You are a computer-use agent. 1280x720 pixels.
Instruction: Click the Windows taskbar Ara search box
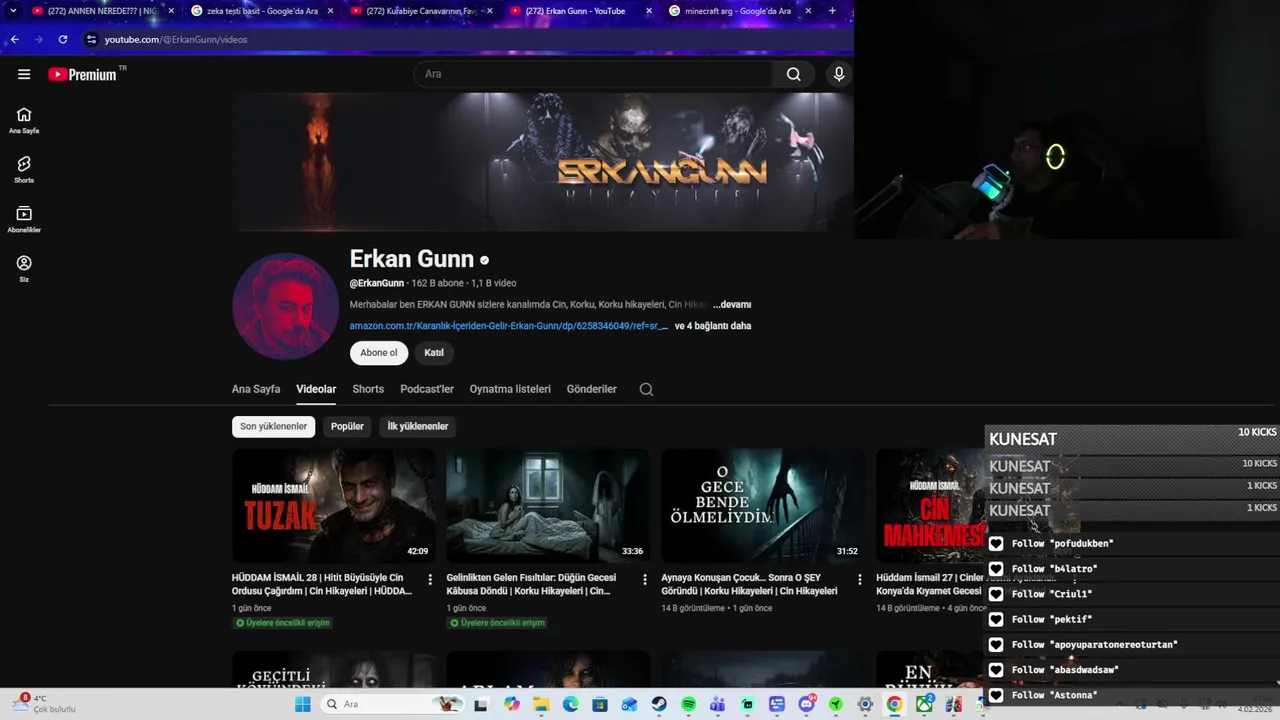(392, 704)
